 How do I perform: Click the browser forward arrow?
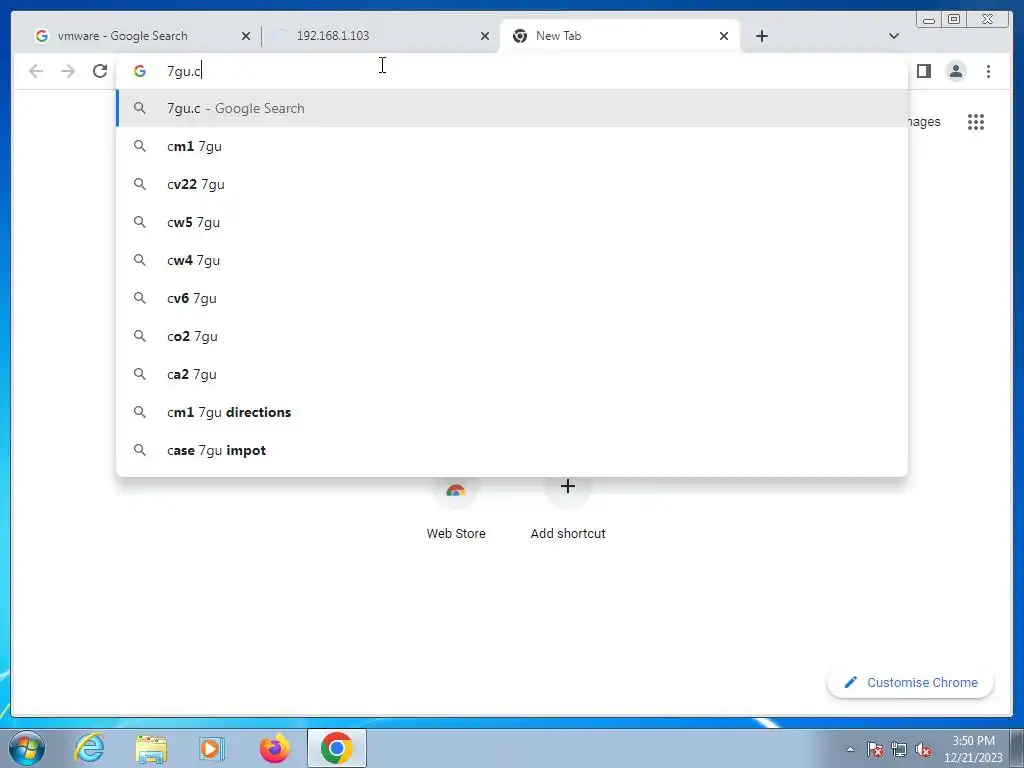[x=68, y=71]
